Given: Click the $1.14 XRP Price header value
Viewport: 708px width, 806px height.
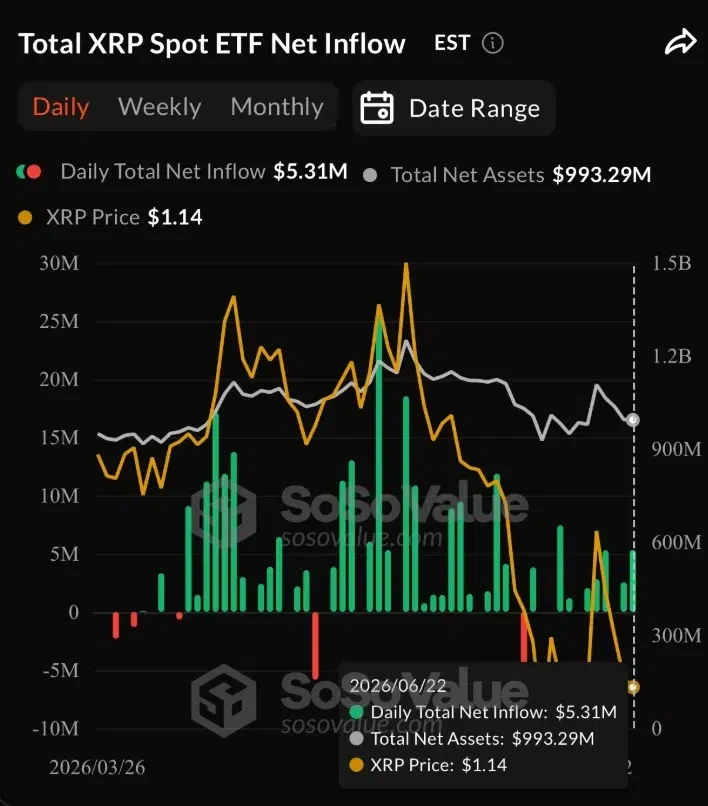Looking at the screenshot, I should pyautogui.click(x=175, y=217).
